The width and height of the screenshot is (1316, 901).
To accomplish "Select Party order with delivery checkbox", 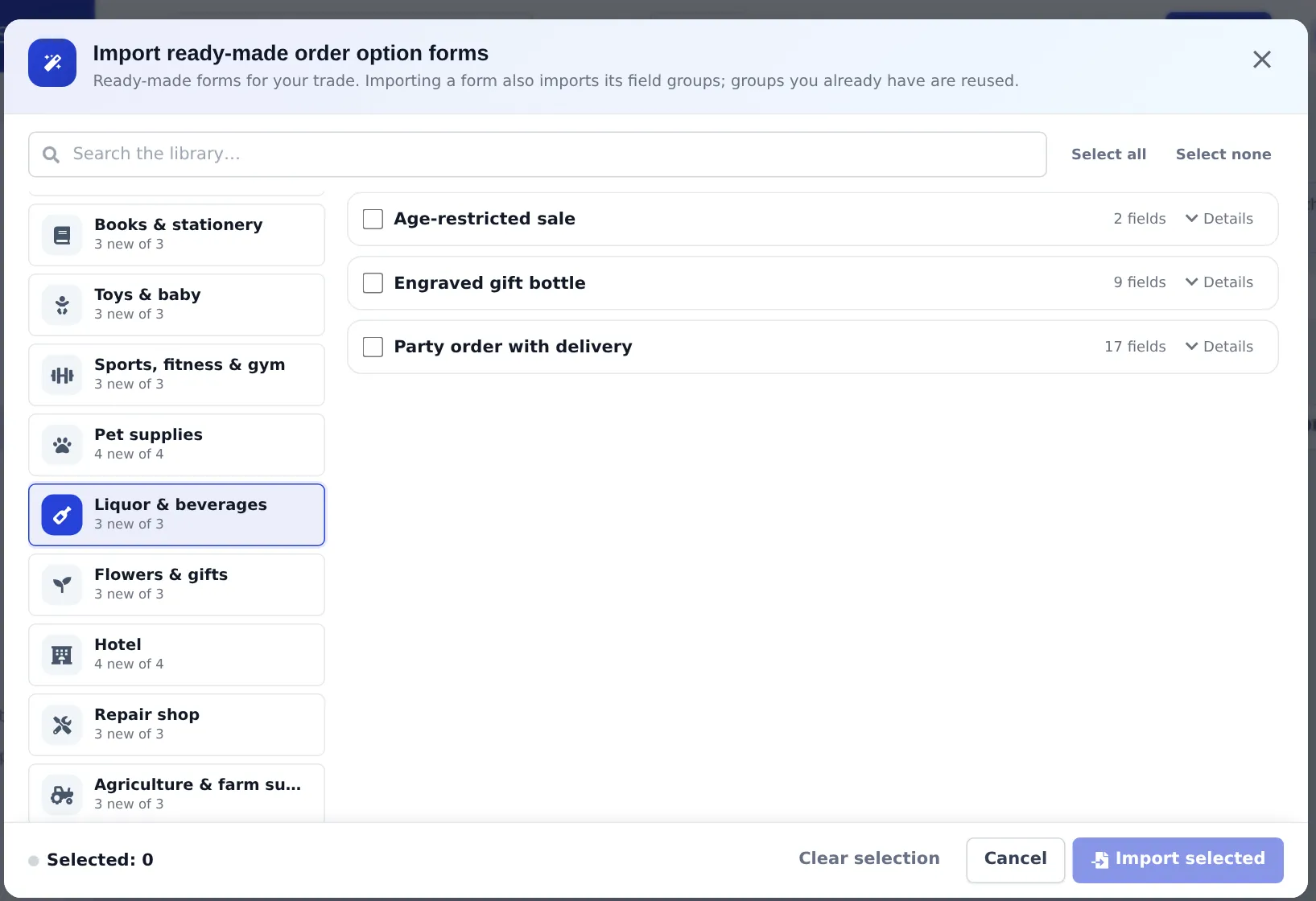I will point(373,347).
